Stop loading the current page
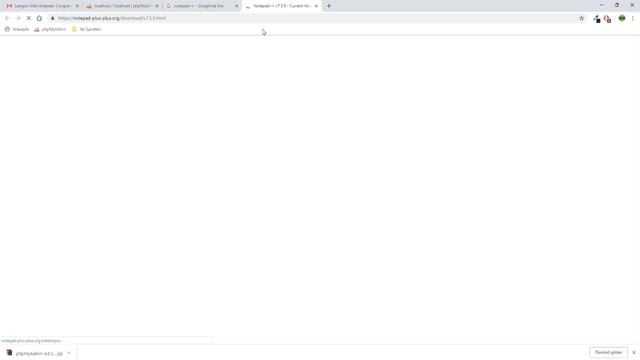640x360 pixels. [x=29, y=18]
